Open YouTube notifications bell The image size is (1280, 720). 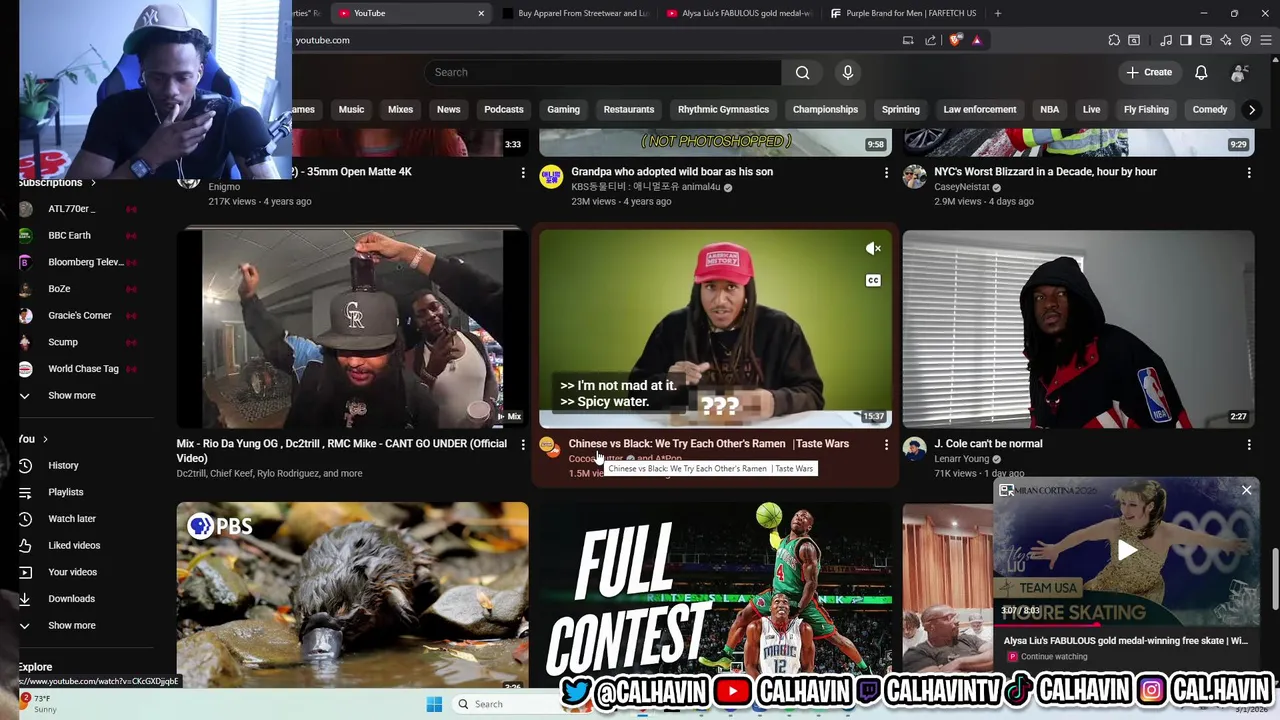click(x=1201, y=72)
